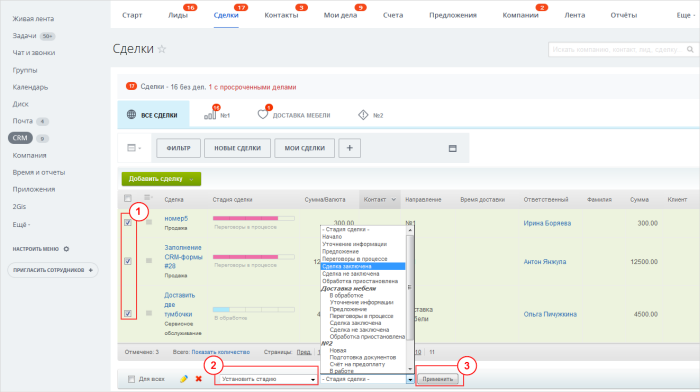This screenshot has height=392, width=700.
Task: Open the номер5 deal link
Action: [176, 218]
